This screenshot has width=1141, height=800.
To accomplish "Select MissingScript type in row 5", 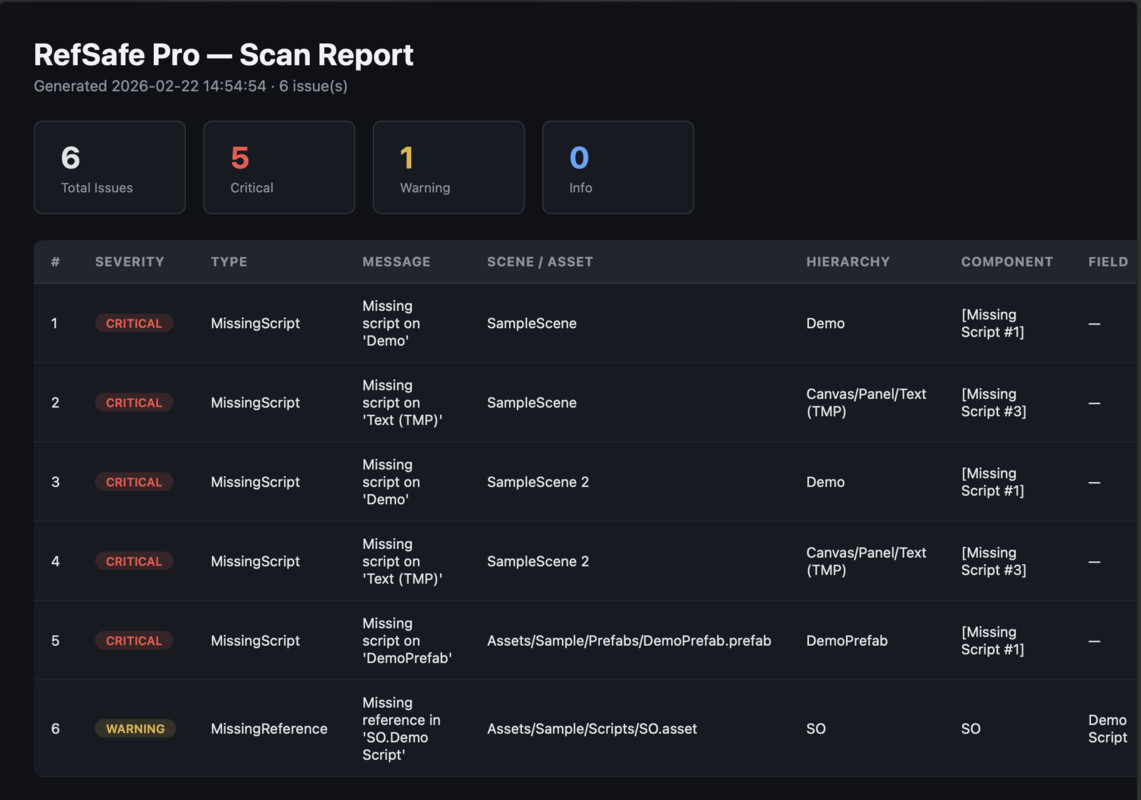I will point(255,641).
